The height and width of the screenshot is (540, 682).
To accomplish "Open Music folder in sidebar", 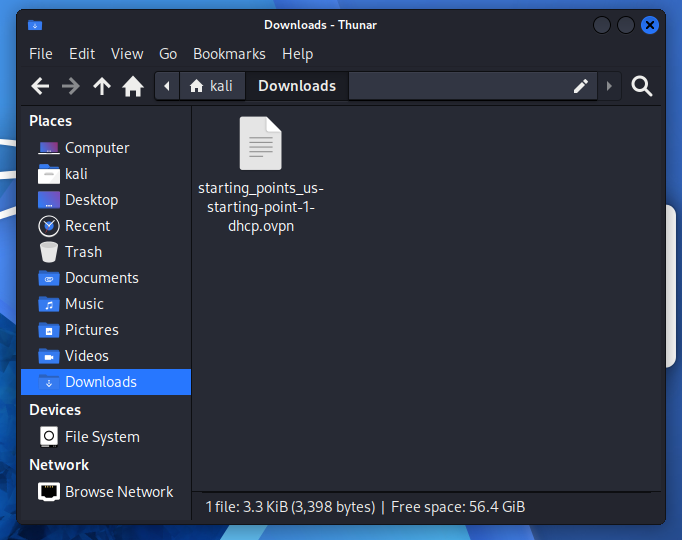I will pyautogui.click(x=106, y=304).
